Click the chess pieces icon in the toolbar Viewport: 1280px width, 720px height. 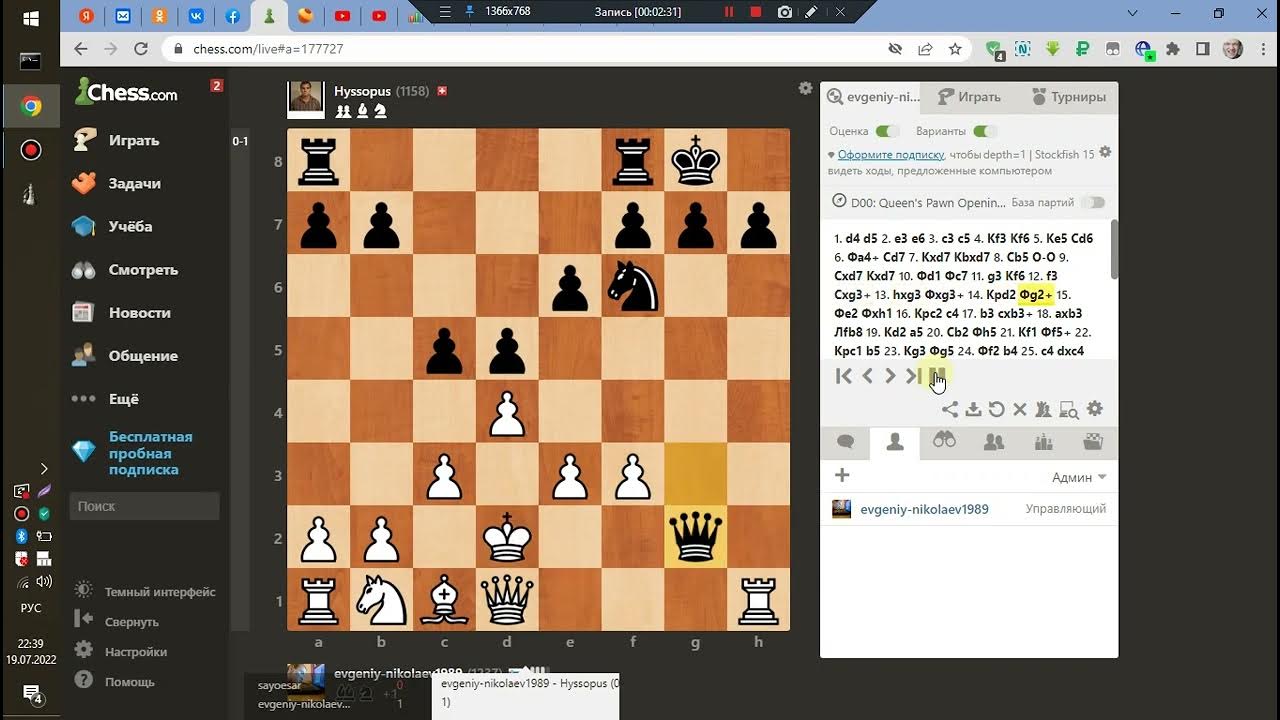click(1043, 409)
